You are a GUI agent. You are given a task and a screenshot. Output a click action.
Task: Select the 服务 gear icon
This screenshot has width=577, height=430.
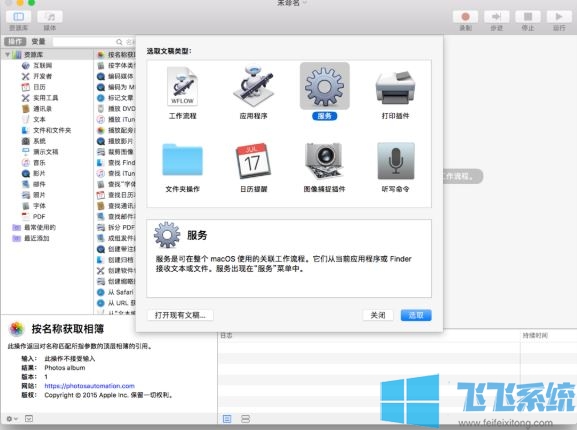(x=324, y=86)
